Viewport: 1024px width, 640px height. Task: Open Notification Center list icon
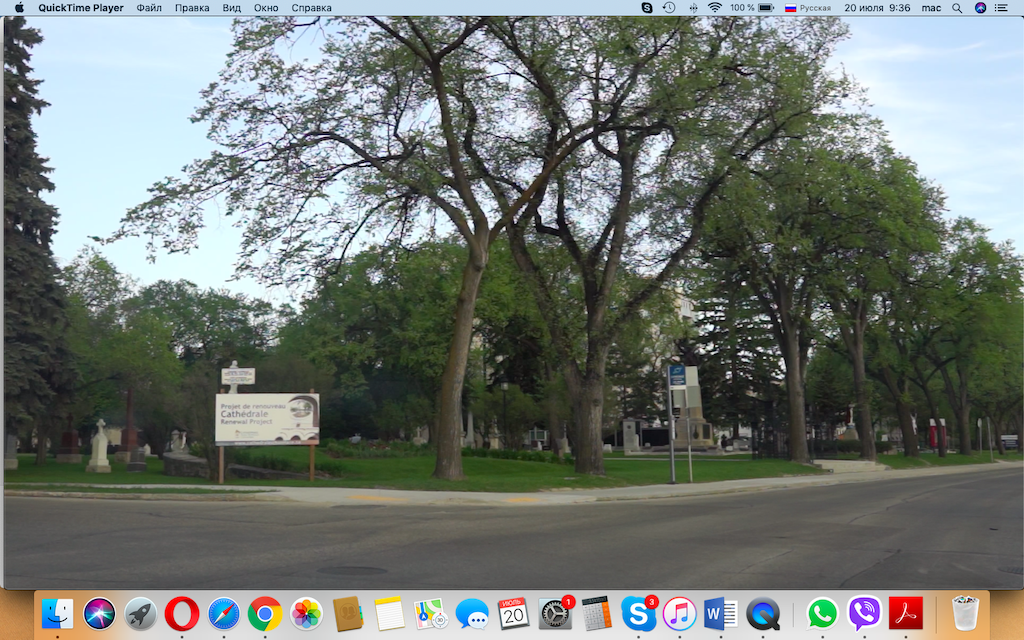(x=1001, y=8)
